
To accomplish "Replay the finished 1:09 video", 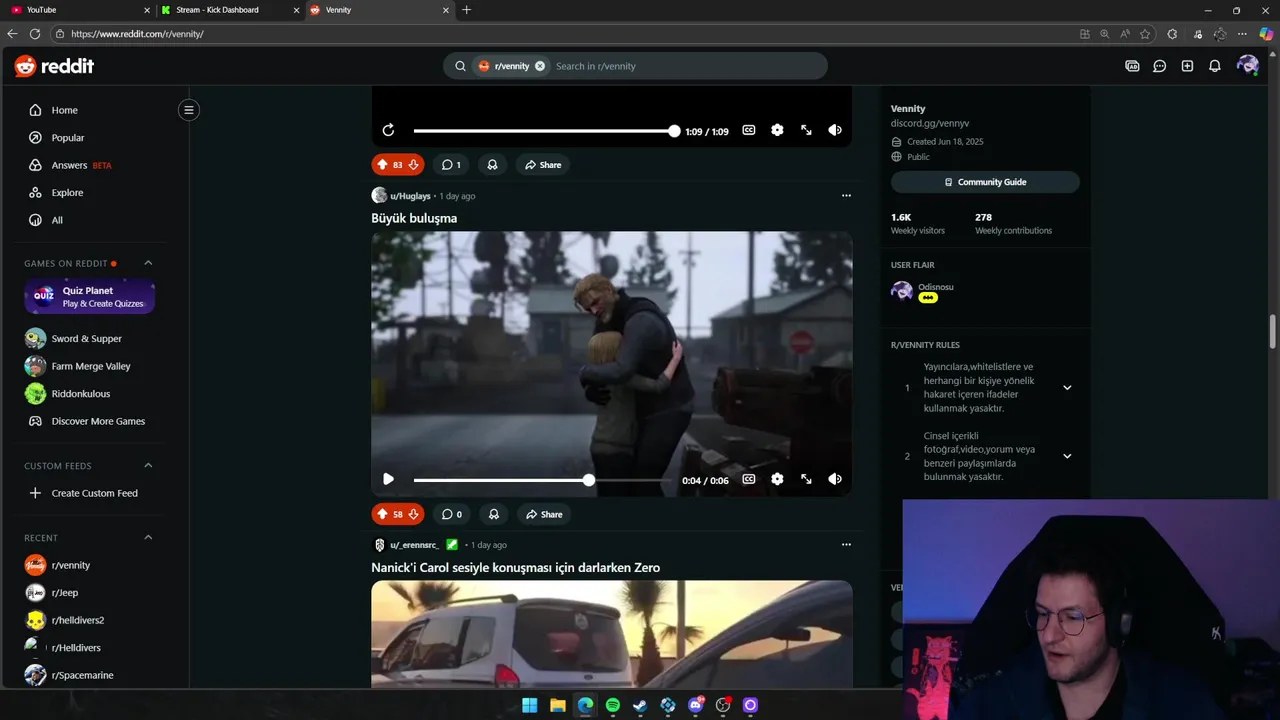I will 388,130.
